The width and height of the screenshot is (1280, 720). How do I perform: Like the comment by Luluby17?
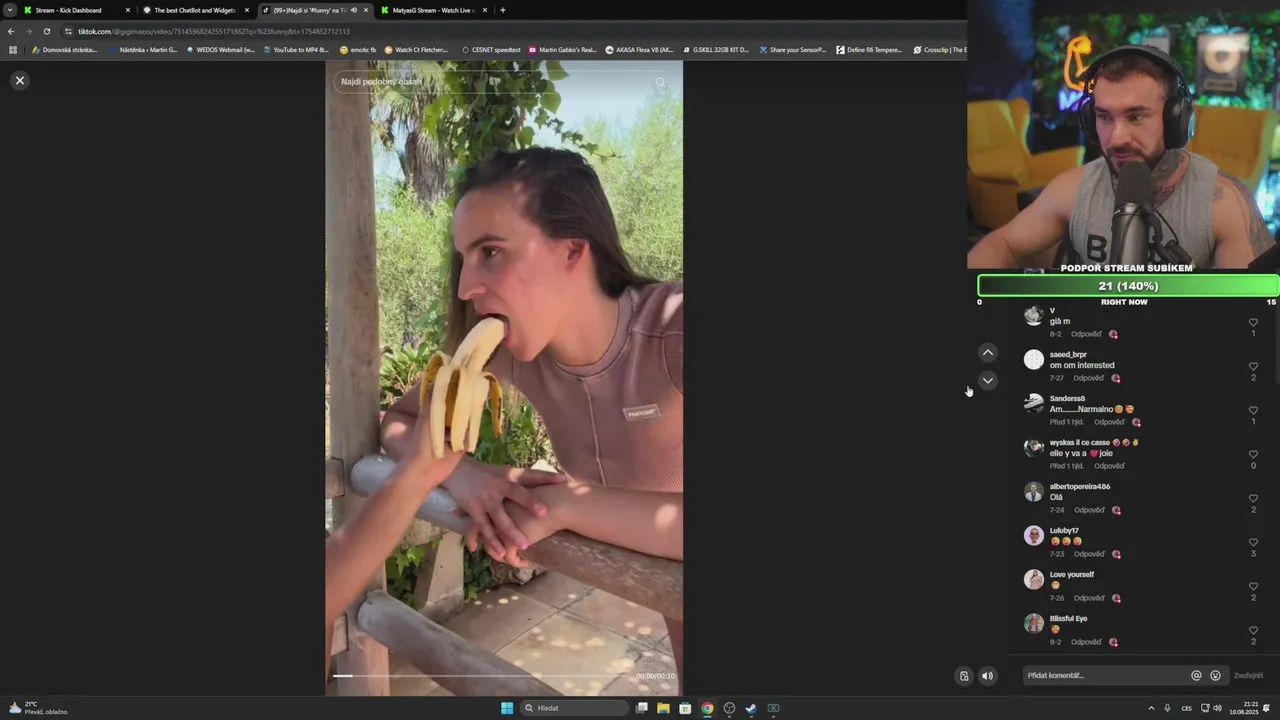tap(1253, 542)
